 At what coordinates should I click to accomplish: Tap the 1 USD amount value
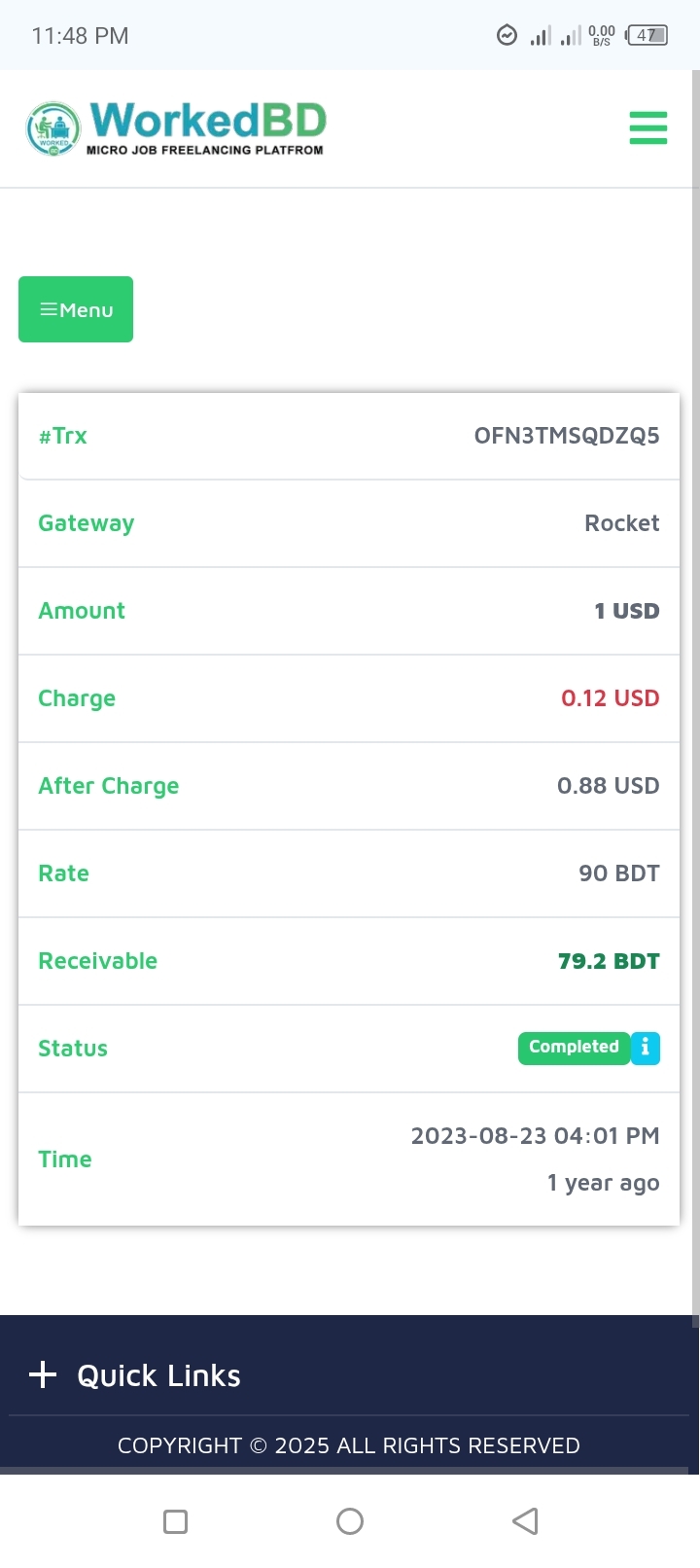pyautogui.click(x=627, y=611)
